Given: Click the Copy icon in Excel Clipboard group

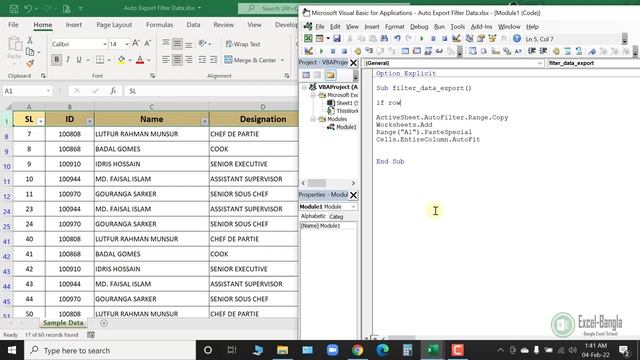Looking at the screenshot, I should [30, 52].
